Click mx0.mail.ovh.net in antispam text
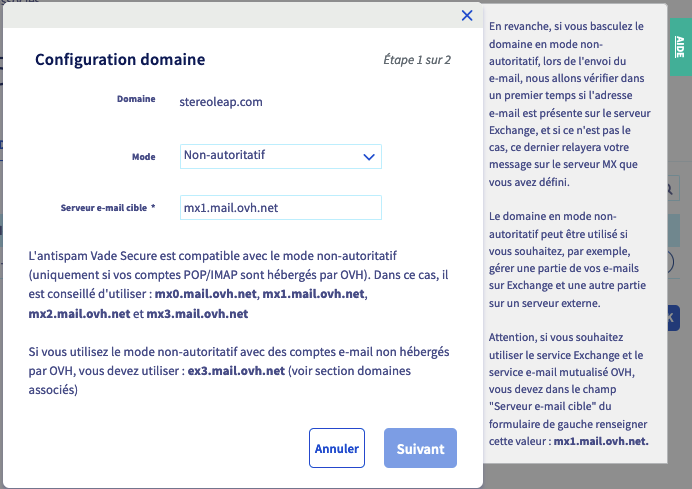 [206, 294]
